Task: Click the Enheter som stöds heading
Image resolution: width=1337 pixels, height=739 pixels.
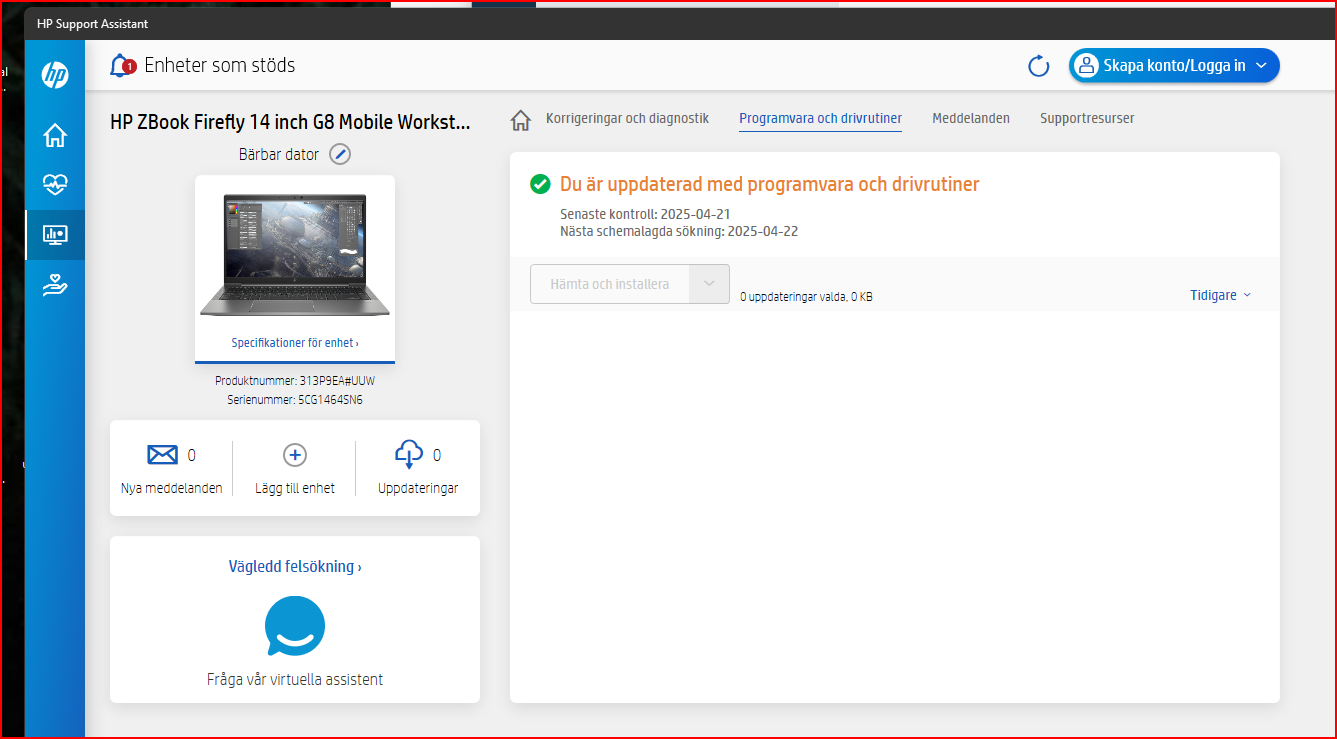Action: tap(220, 66)
